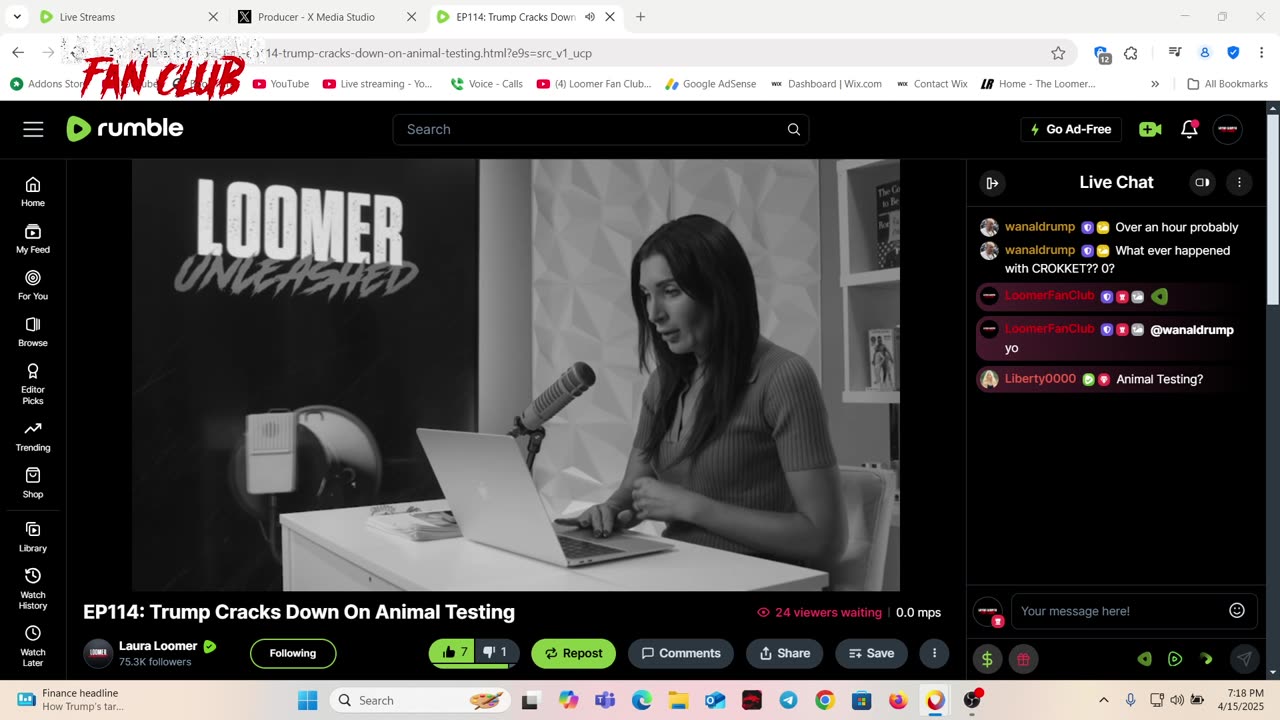Click the Go Ad-Free button
Screen dimensions: 1280x720
[x=1071, y=129]
